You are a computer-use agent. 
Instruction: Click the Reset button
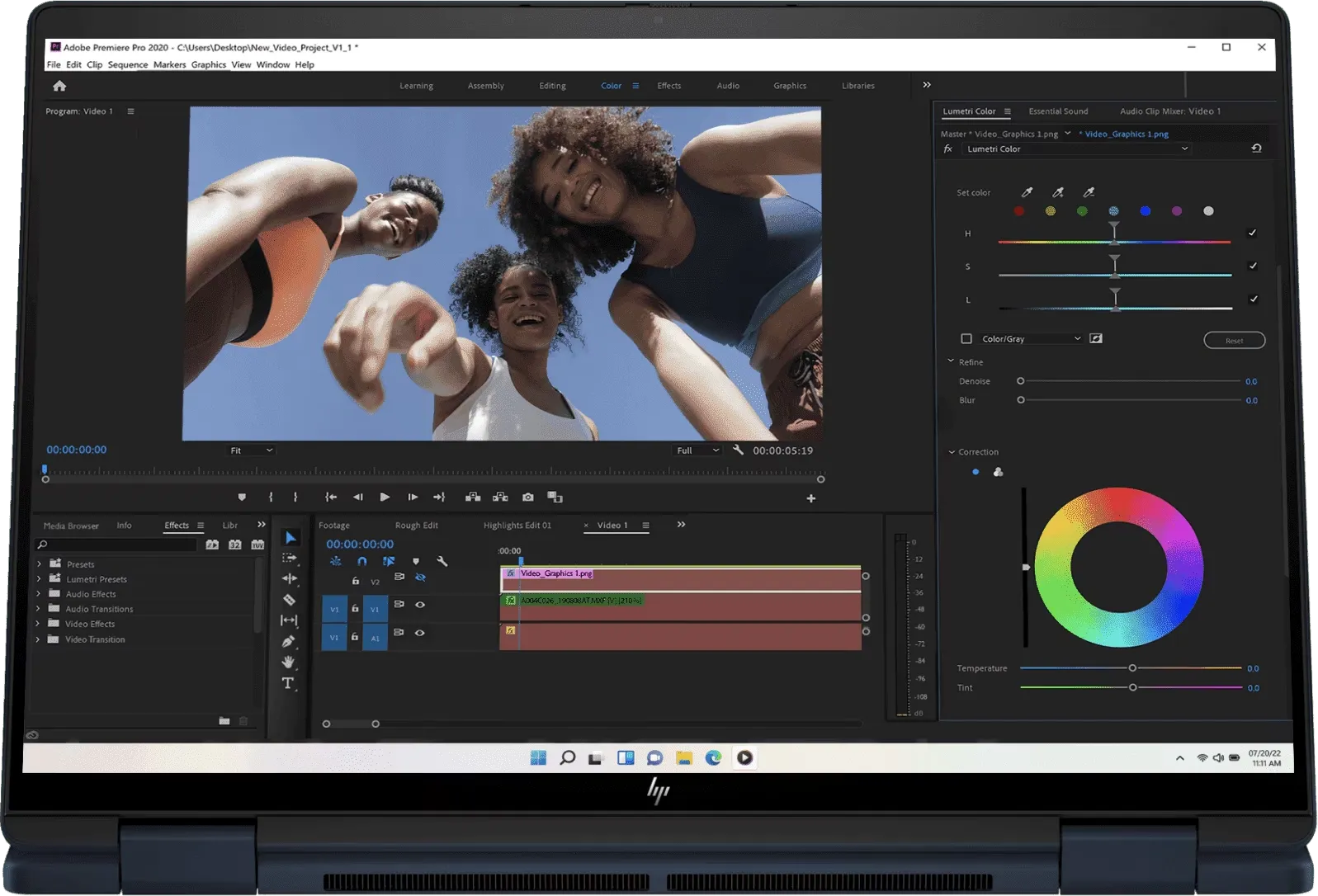(x=1234, y=341)
